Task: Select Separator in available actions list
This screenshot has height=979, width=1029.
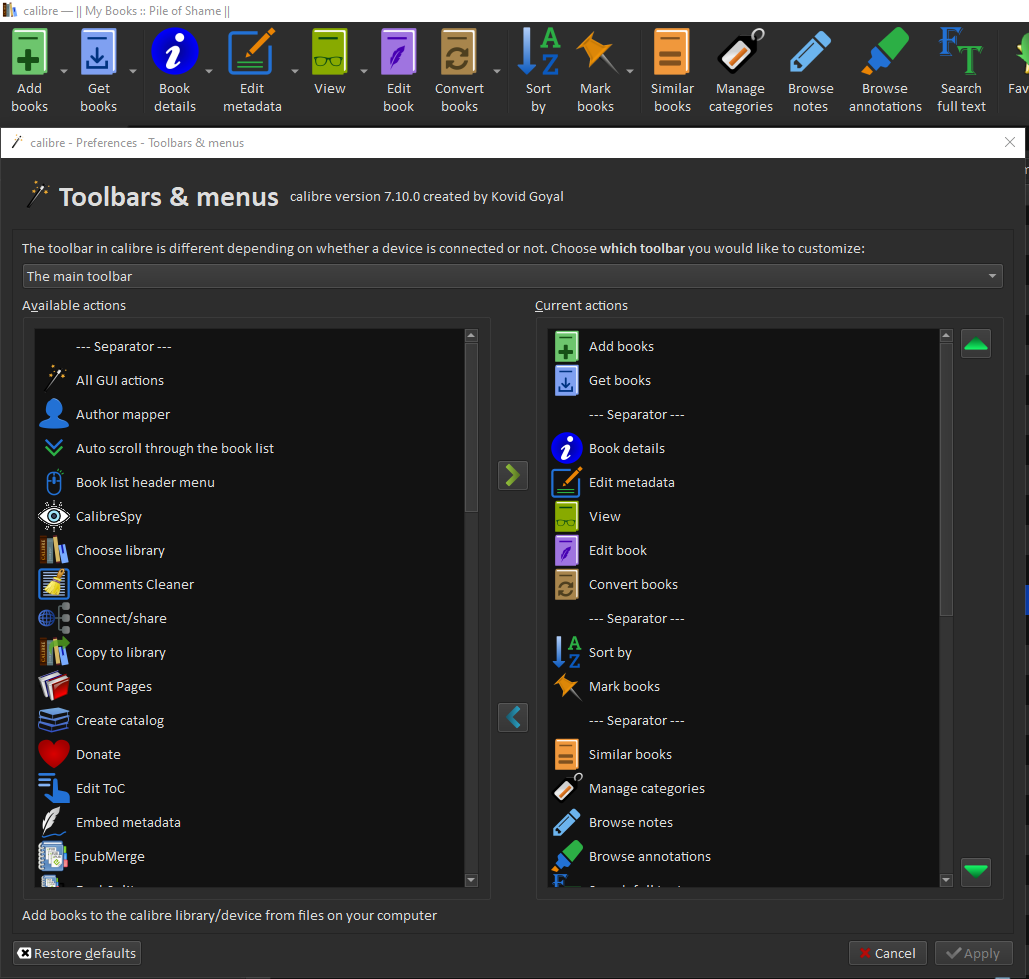Action: [249, 346]
